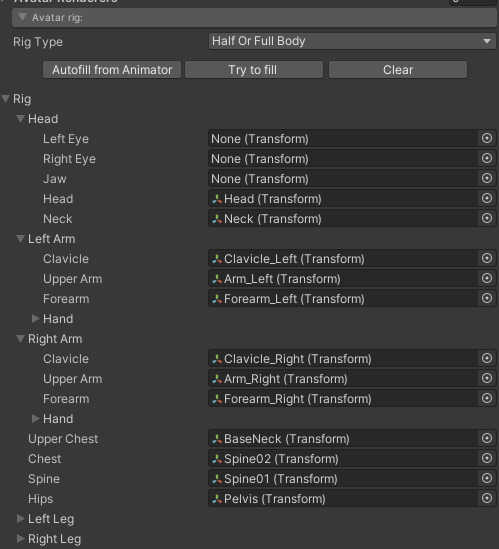Clear the rig assignments
Screen dimensions: 499x549
pos(398,70)
